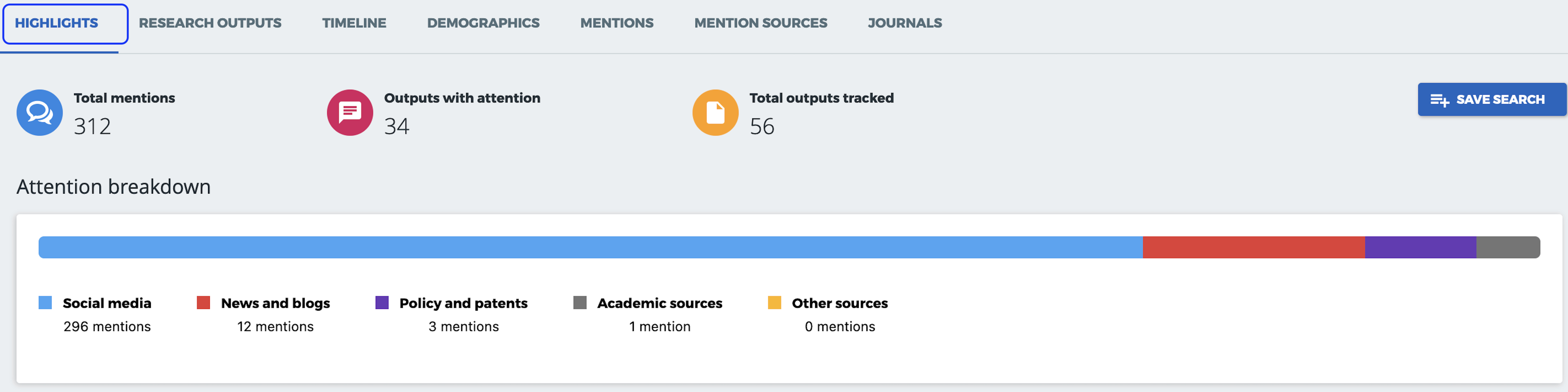Viewport: 1568px width, 392px height.
Task: Click the red News and blogs swatch
Action: [x=203, y=302]
